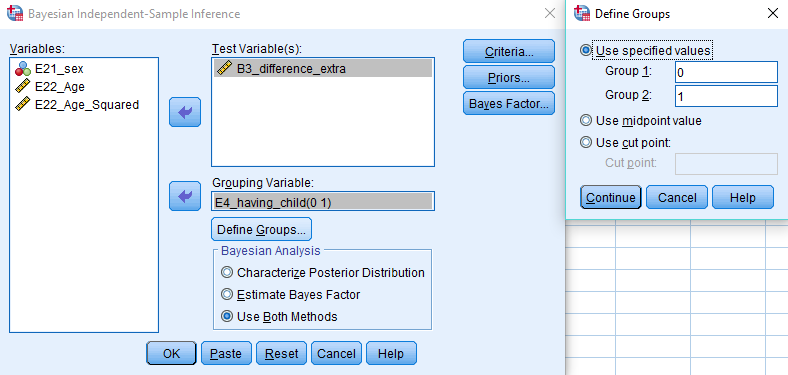This screenshot has width=788, height=375.
Task: Open Bayes Factor options
Action: coord(509,104)
